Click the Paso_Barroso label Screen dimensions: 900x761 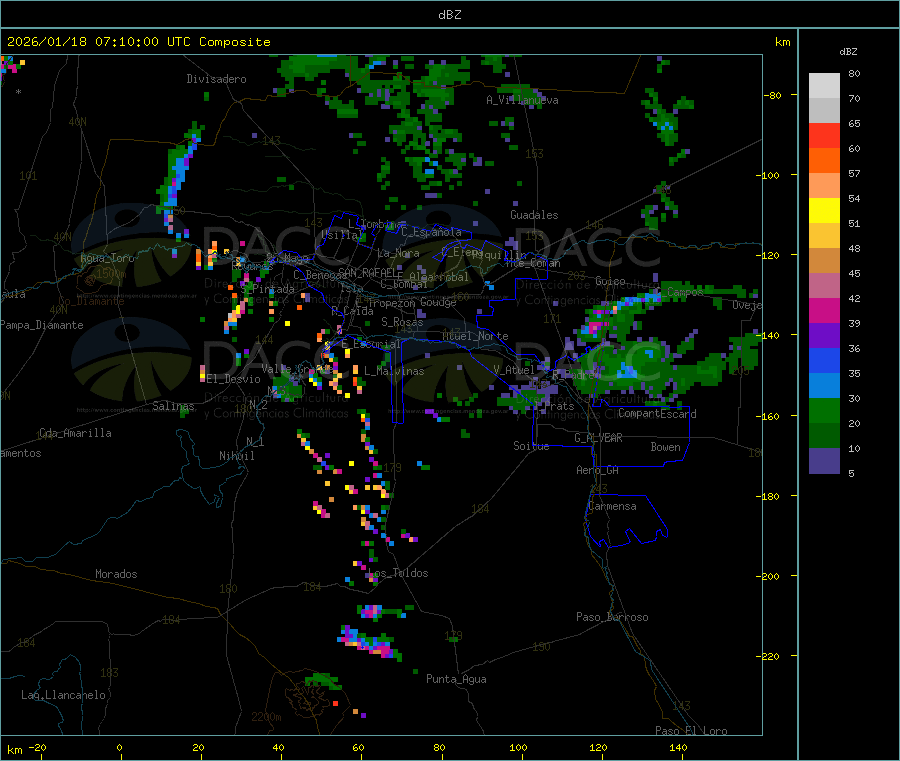click(x=612, y=617)
